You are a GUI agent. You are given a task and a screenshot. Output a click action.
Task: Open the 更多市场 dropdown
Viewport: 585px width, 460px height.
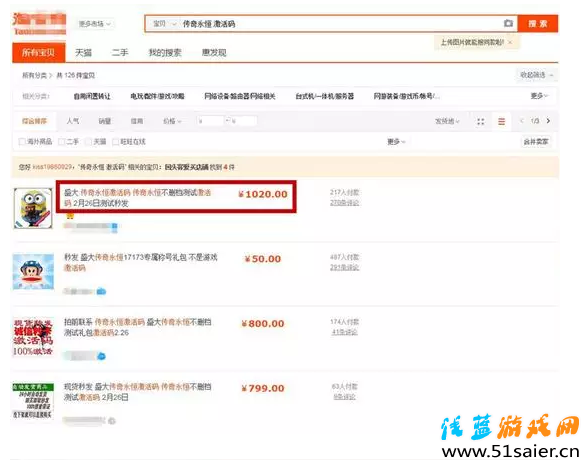94,24
